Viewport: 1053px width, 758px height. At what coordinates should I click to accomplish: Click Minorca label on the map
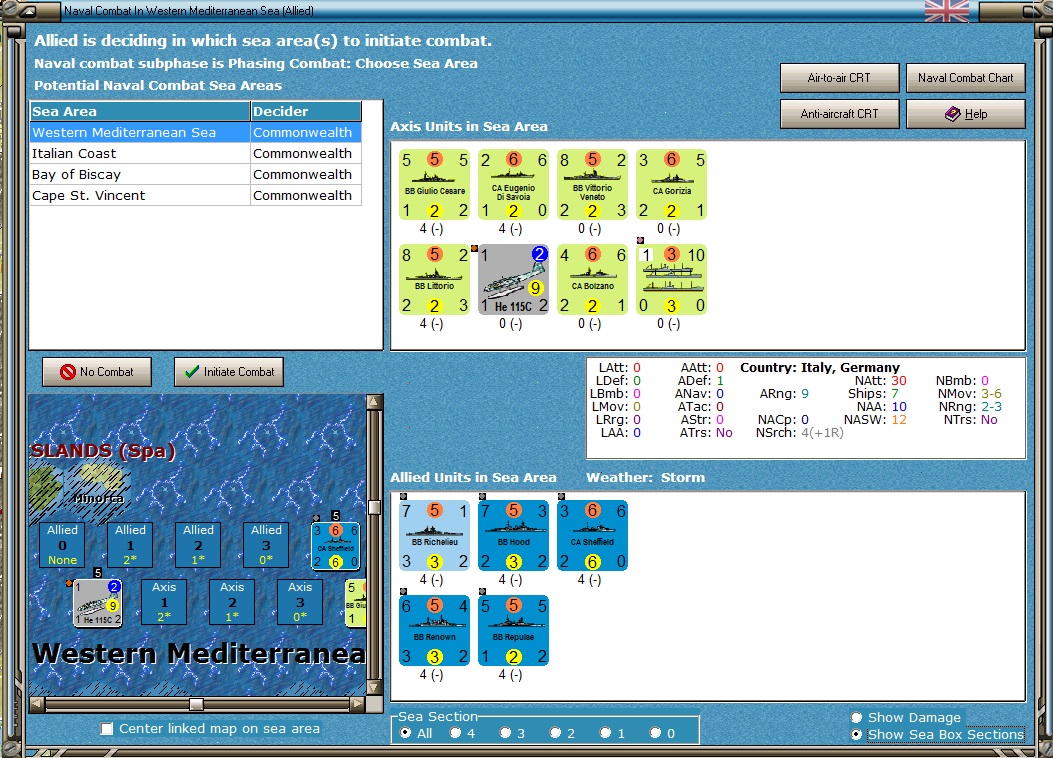coord(98,498)
